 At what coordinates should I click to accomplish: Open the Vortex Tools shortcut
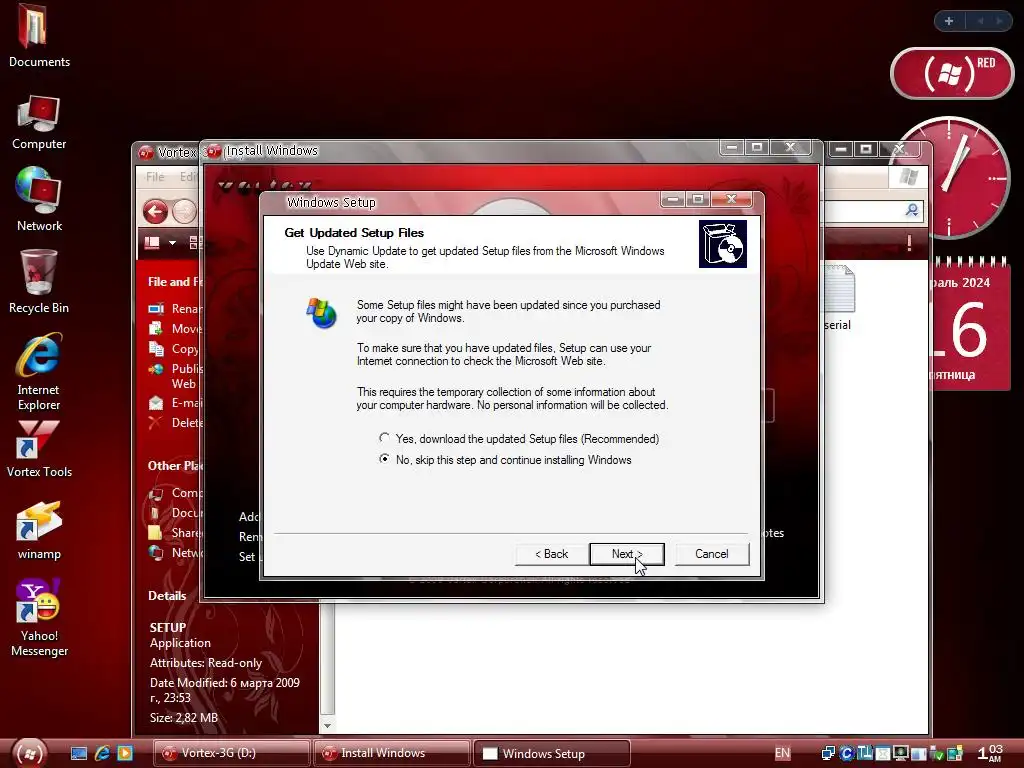[x=39, y=449]
